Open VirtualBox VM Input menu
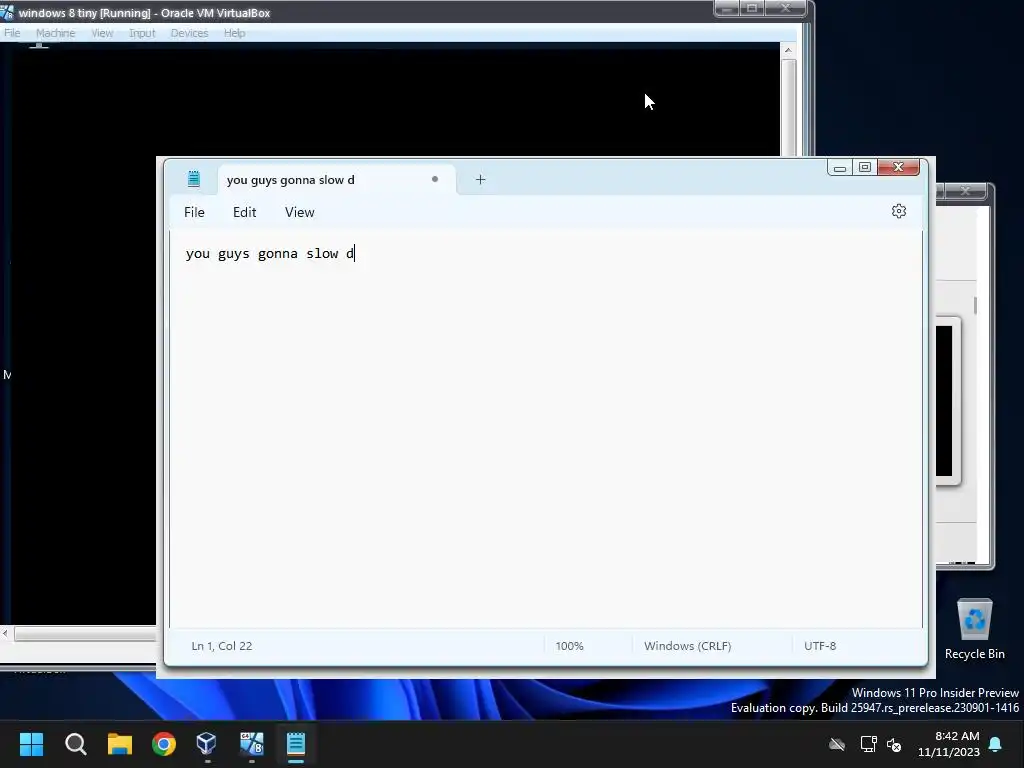This screenshot has width=1024, height=768. click(x=142, y=33)
